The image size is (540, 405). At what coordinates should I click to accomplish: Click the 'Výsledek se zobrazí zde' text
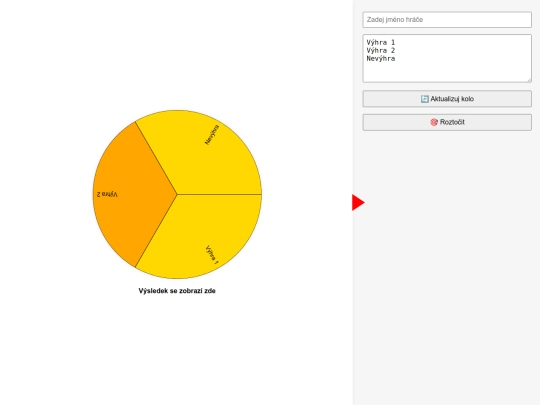coord(177,291)
